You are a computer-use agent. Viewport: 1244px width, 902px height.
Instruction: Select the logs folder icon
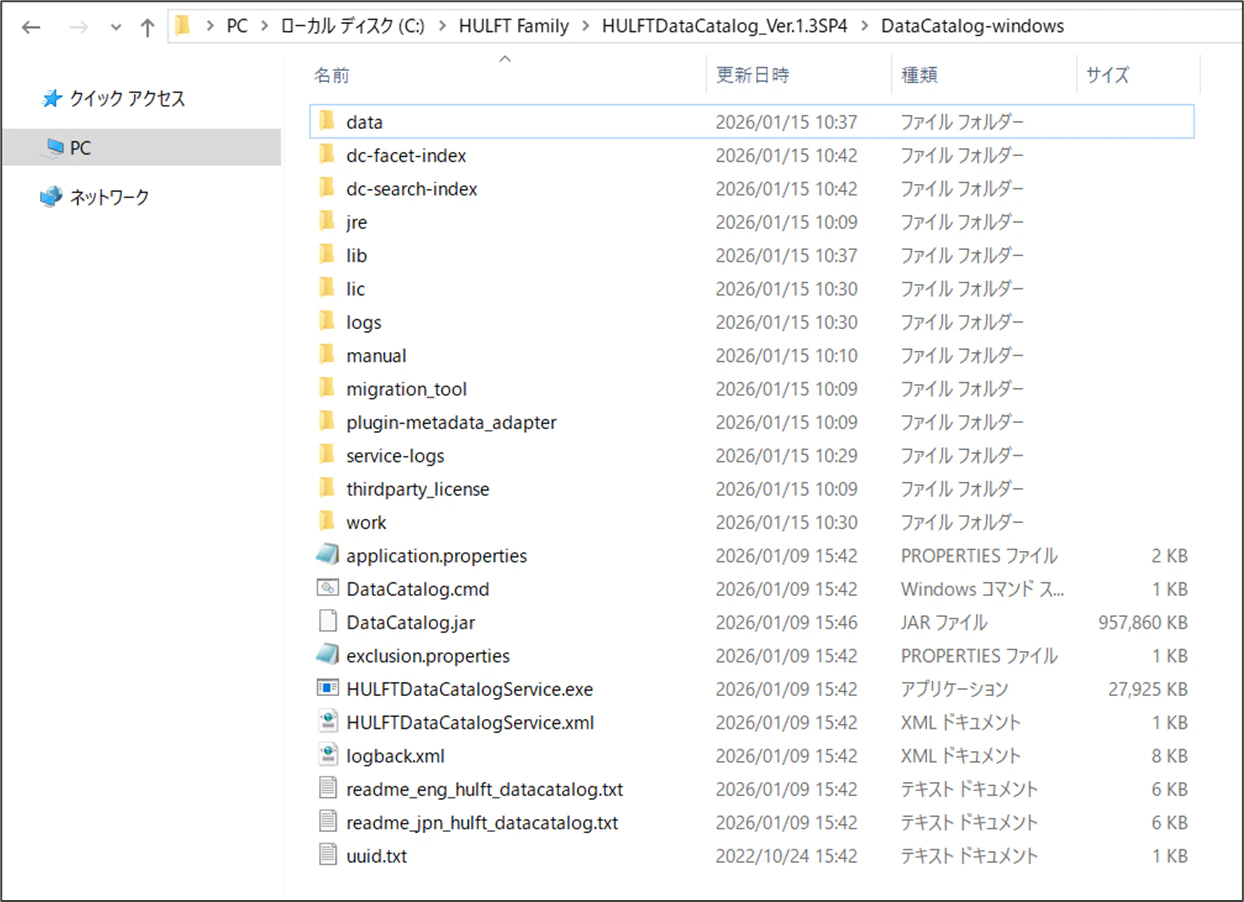(326, 321)
